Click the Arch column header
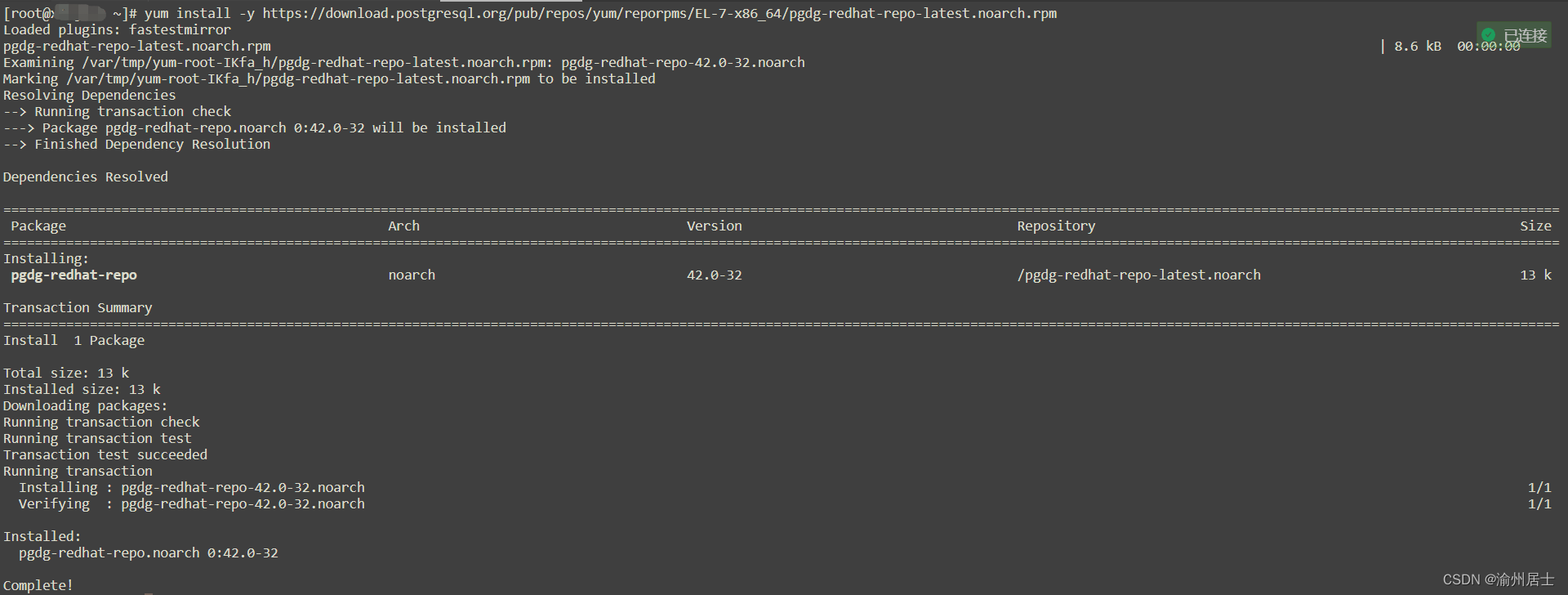This screenshot has height=595, width=1568. (x=403, y=226)
